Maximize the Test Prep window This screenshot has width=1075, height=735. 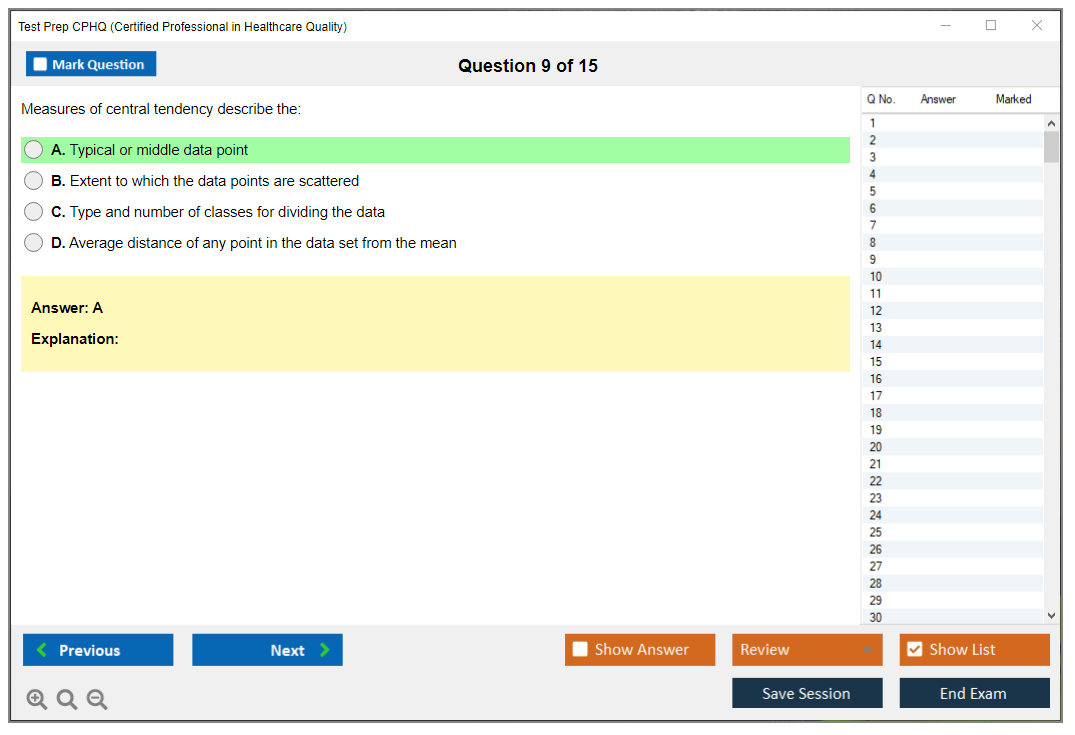coord(991,26)
